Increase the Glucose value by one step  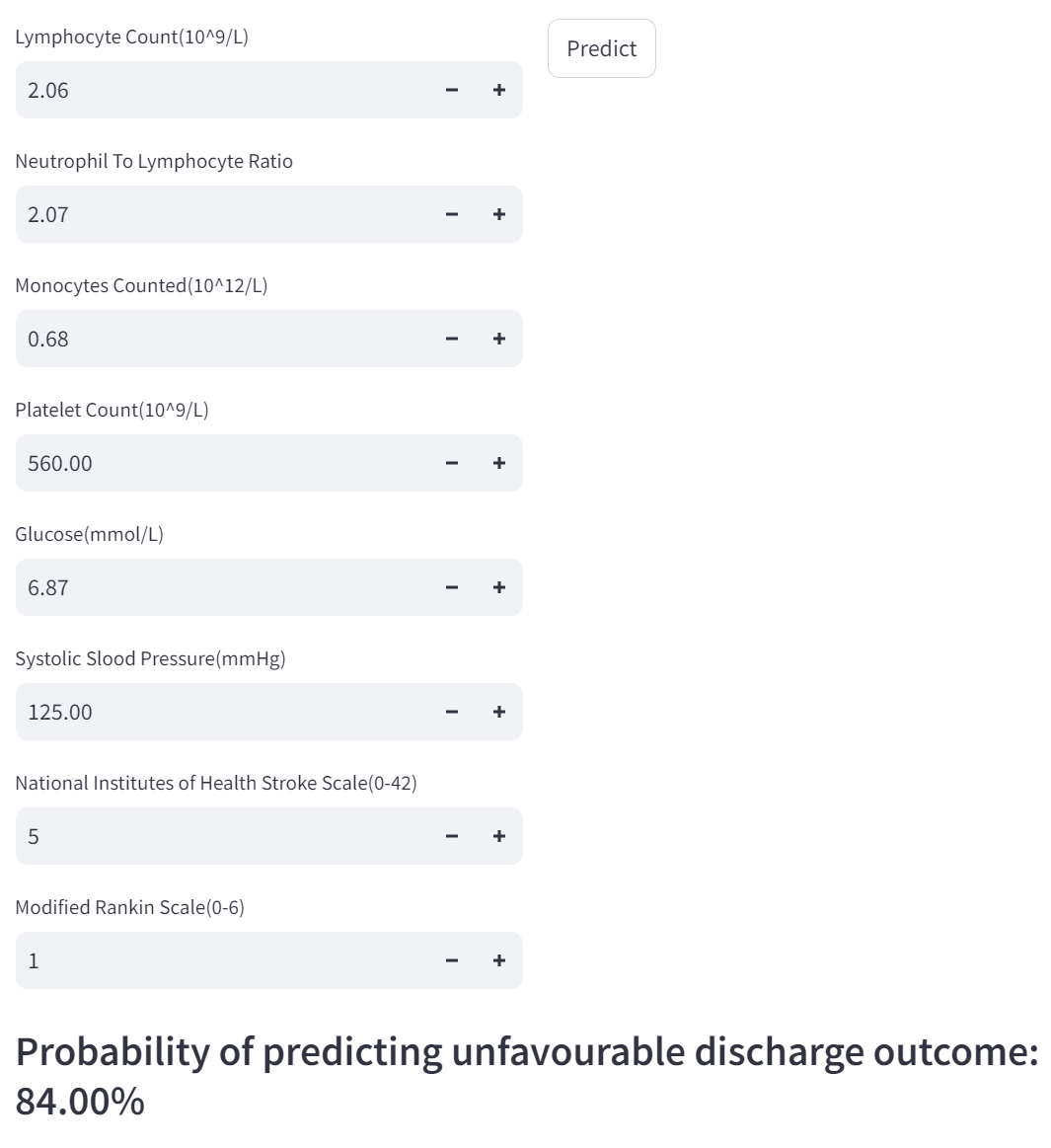499,587
